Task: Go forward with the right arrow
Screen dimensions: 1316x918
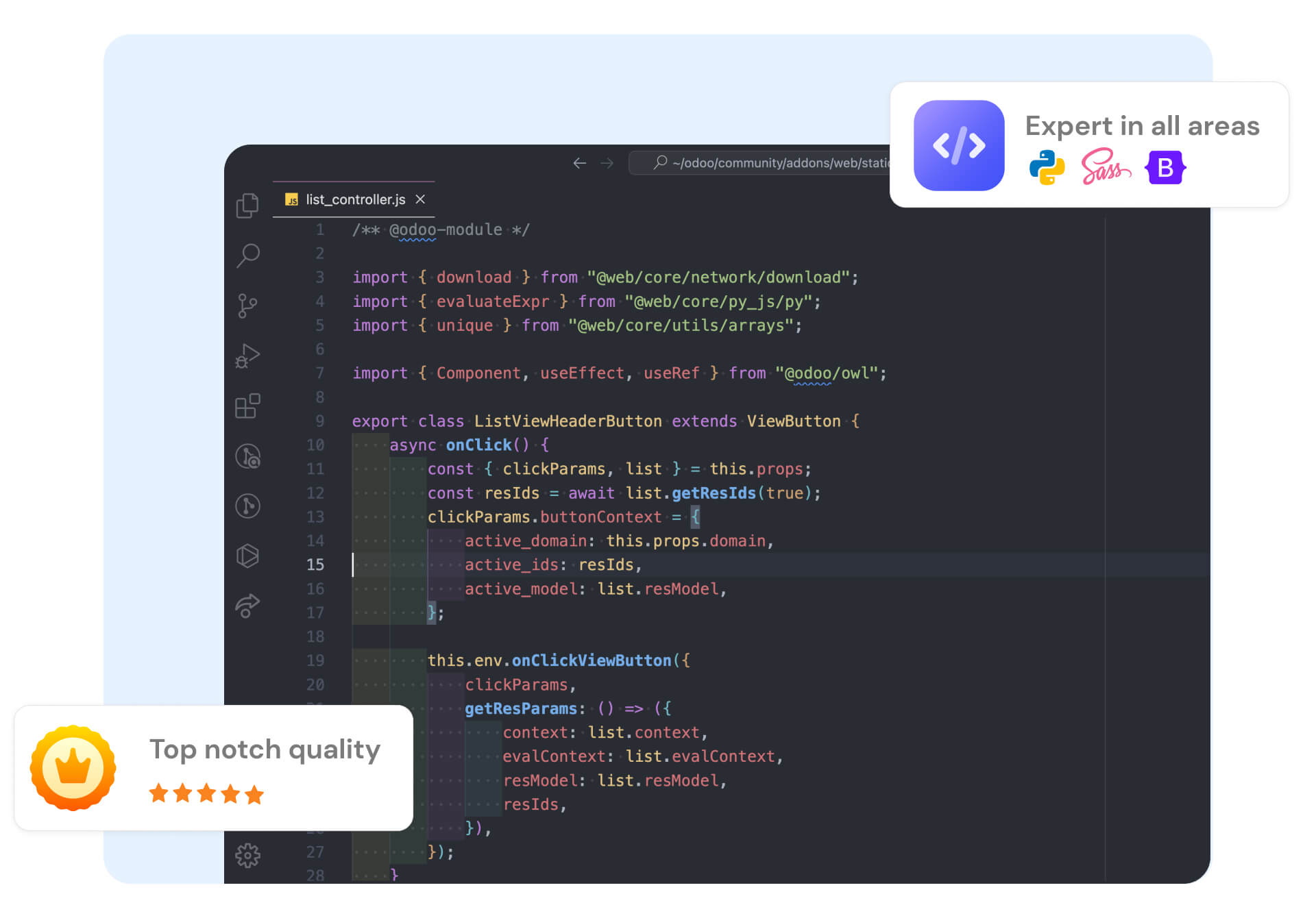Action: pyautogui.click(x=607, y=163)
